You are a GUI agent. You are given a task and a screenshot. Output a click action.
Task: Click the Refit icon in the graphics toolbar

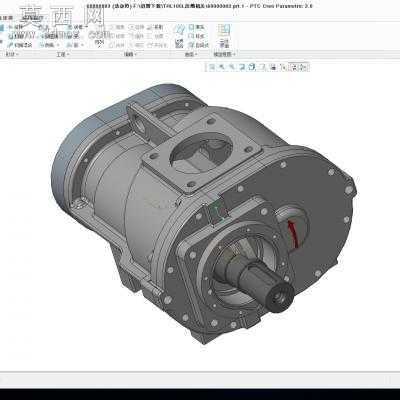click(x=212, y=67)
